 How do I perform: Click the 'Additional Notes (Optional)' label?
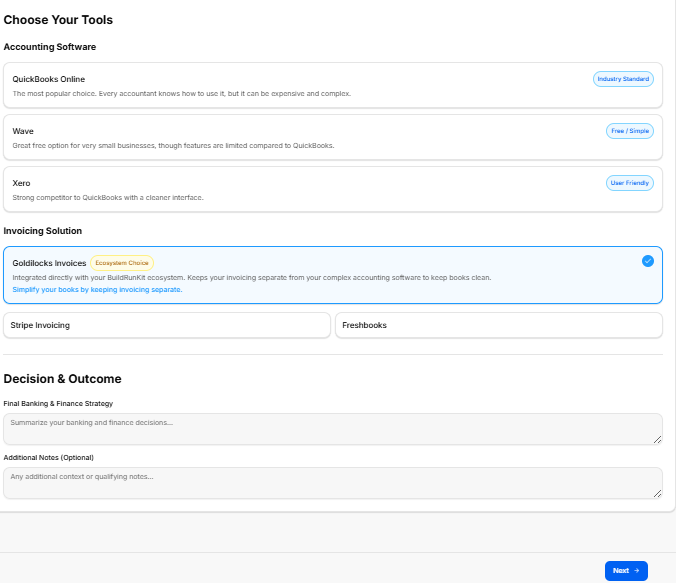click(49, 458)
